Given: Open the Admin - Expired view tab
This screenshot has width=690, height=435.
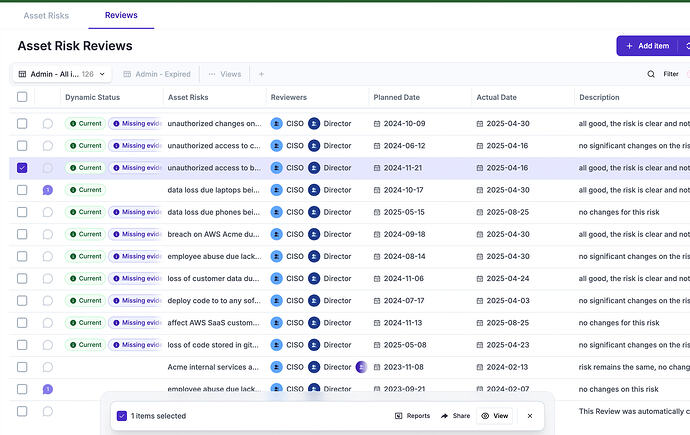Looking at the screenshot, I should tap(157, 74).
